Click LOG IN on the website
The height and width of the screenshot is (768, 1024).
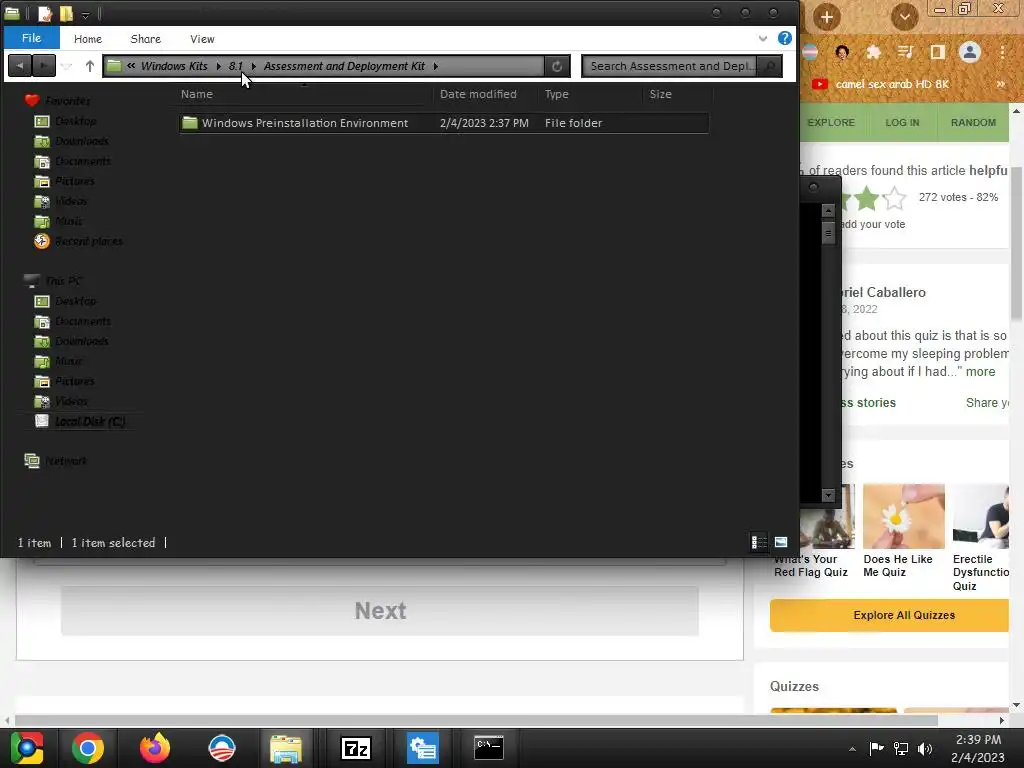point(902,122)
